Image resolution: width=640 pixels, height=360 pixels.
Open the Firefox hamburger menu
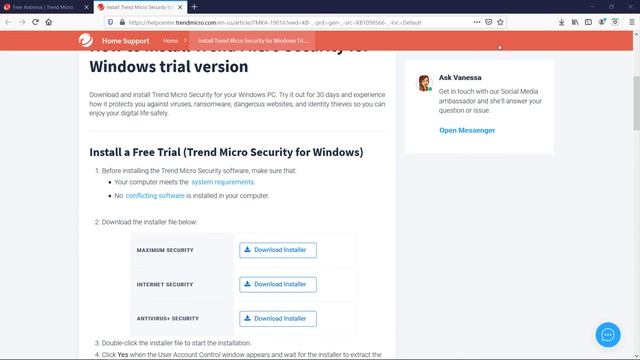click(632, 22)
